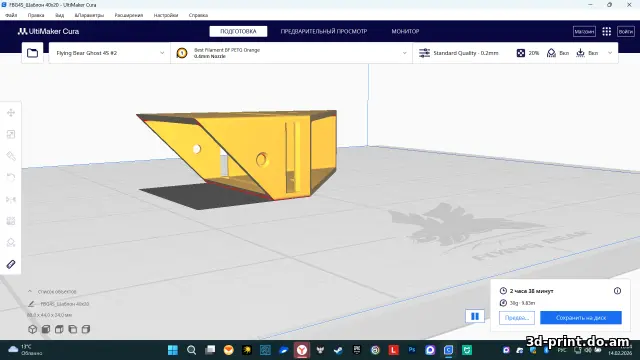Open Yandex Browser from the taskbar
640x360 pixels.
pyautogui.click(x=302, y=350)
